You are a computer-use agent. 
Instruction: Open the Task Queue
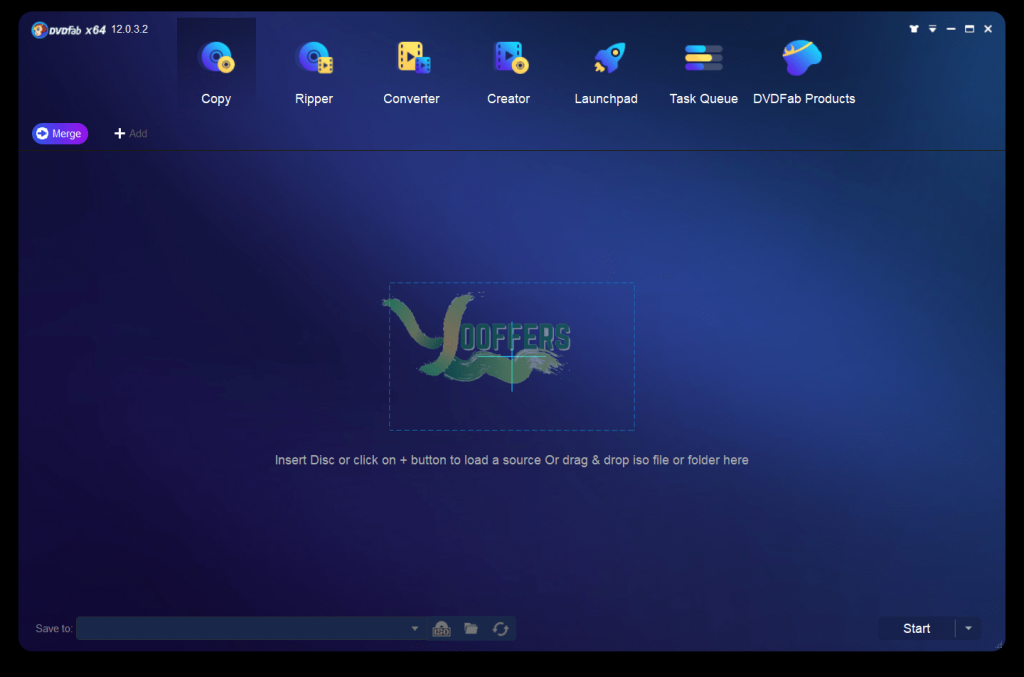tap(703, 72)
